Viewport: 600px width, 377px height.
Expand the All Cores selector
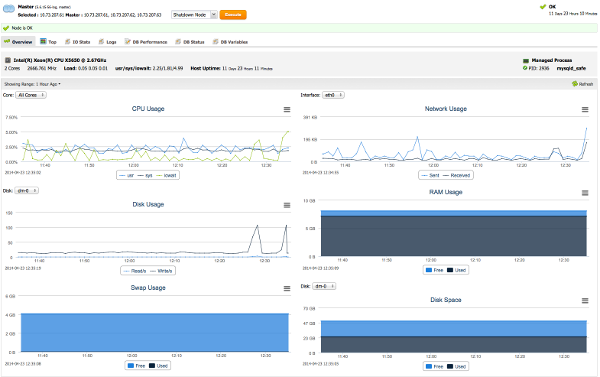pyautogui.click(x=31, y=95)
